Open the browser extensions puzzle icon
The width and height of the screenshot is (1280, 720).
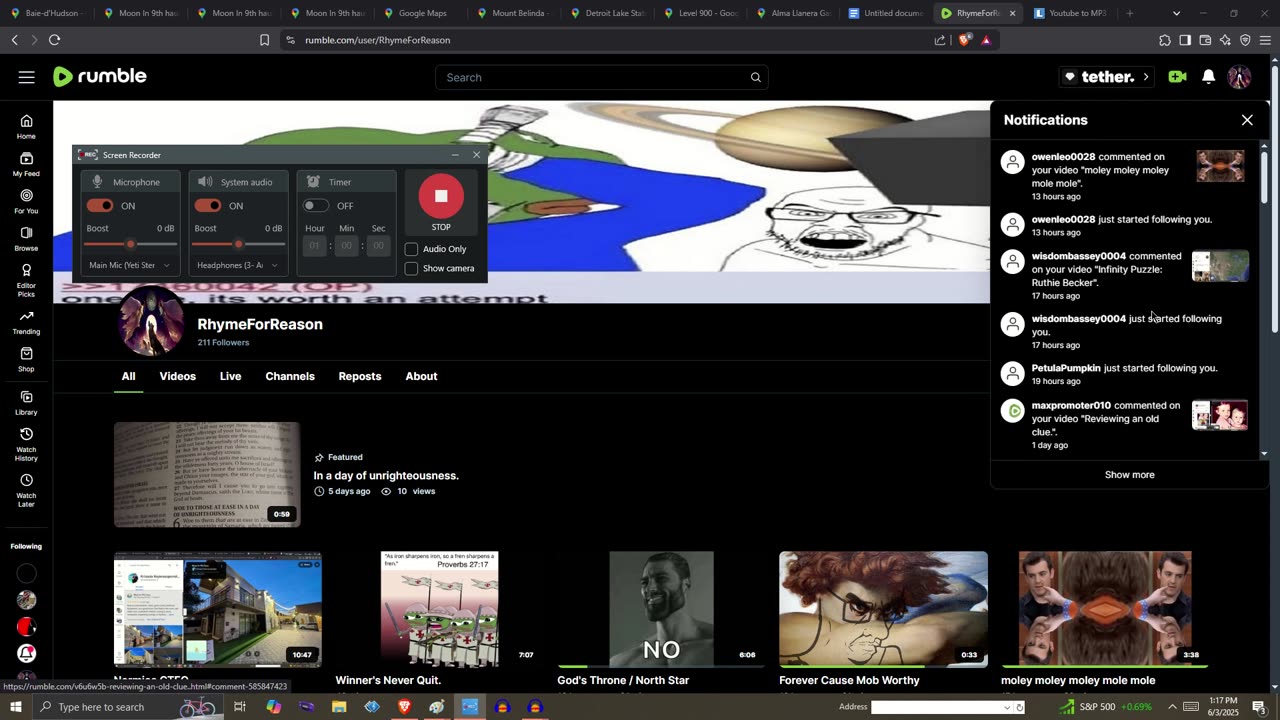point(1165,40)
